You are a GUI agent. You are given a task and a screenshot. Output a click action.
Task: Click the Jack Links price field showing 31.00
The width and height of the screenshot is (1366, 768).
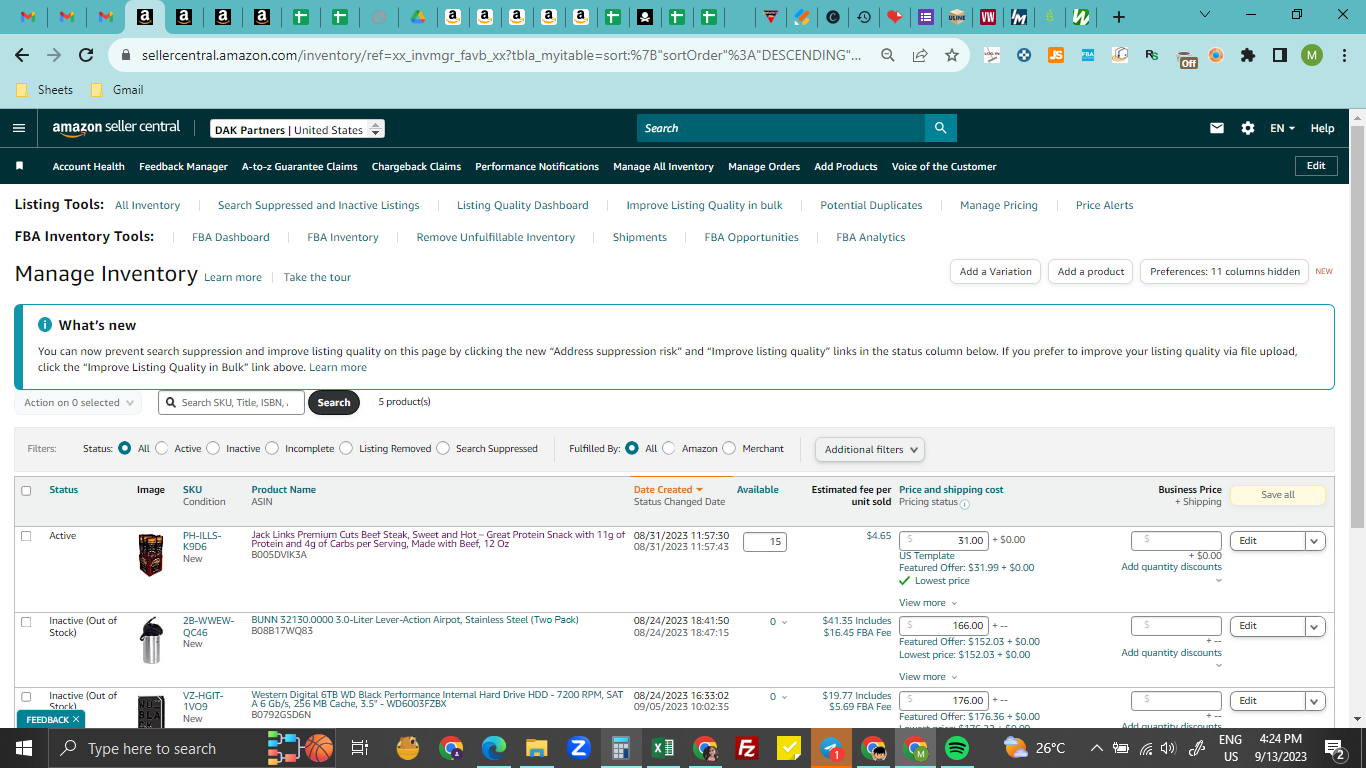(x=944, y=541)
